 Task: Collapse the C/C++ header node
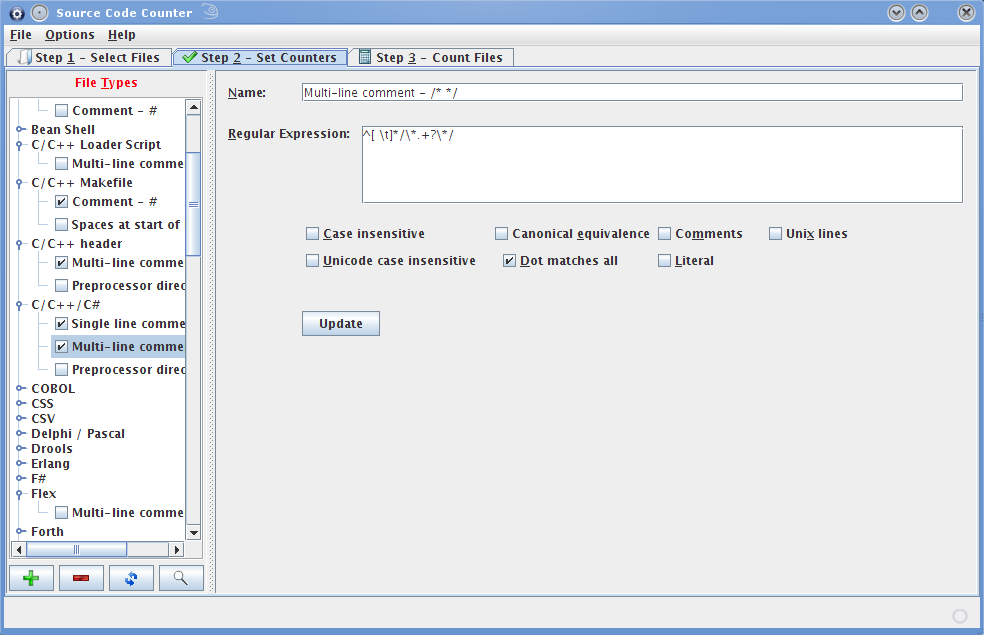point(20,244)
